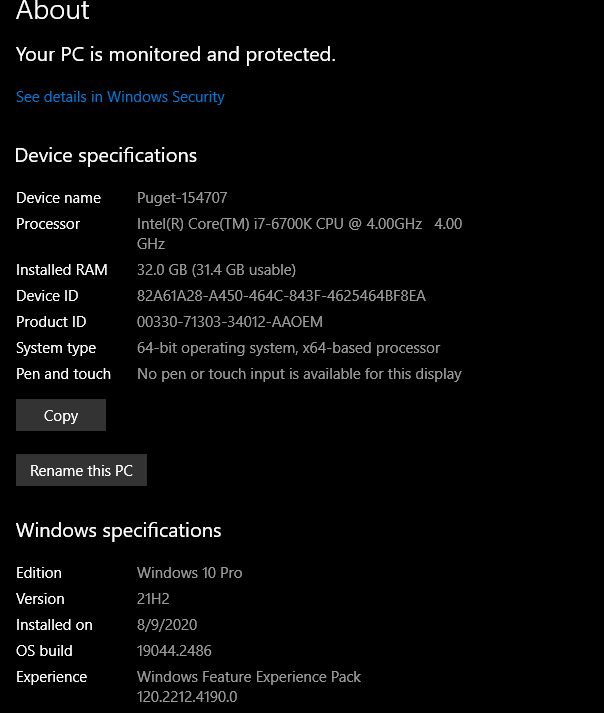This screenshot has height=713, width=604.
Task: Click the installed on date 8/9/2020
Action: [165, 625]
